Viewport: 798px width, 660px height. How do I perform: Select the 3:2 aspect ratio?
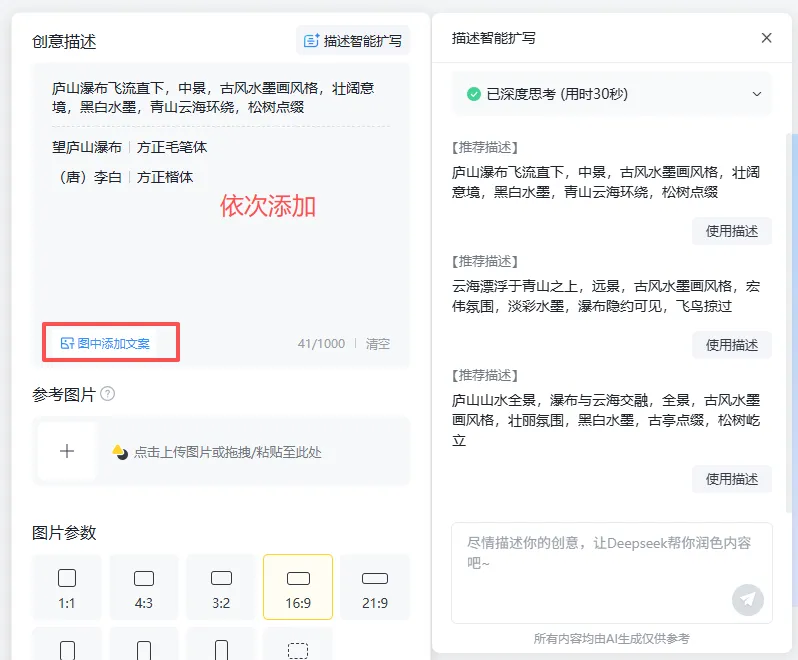coord(221,587)
